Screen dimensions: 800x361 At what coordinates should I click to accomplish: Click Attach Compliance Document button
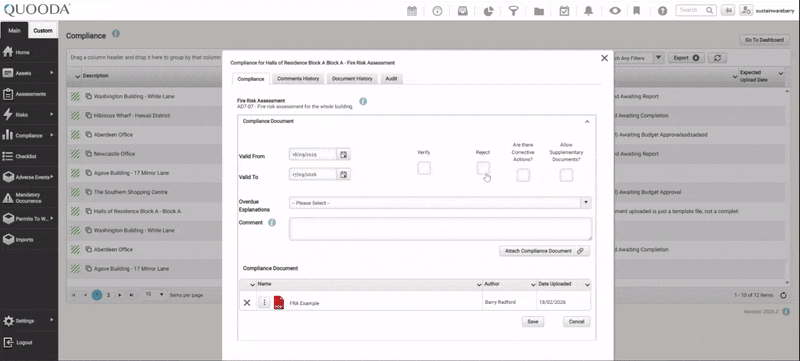(x=544, y=251)
